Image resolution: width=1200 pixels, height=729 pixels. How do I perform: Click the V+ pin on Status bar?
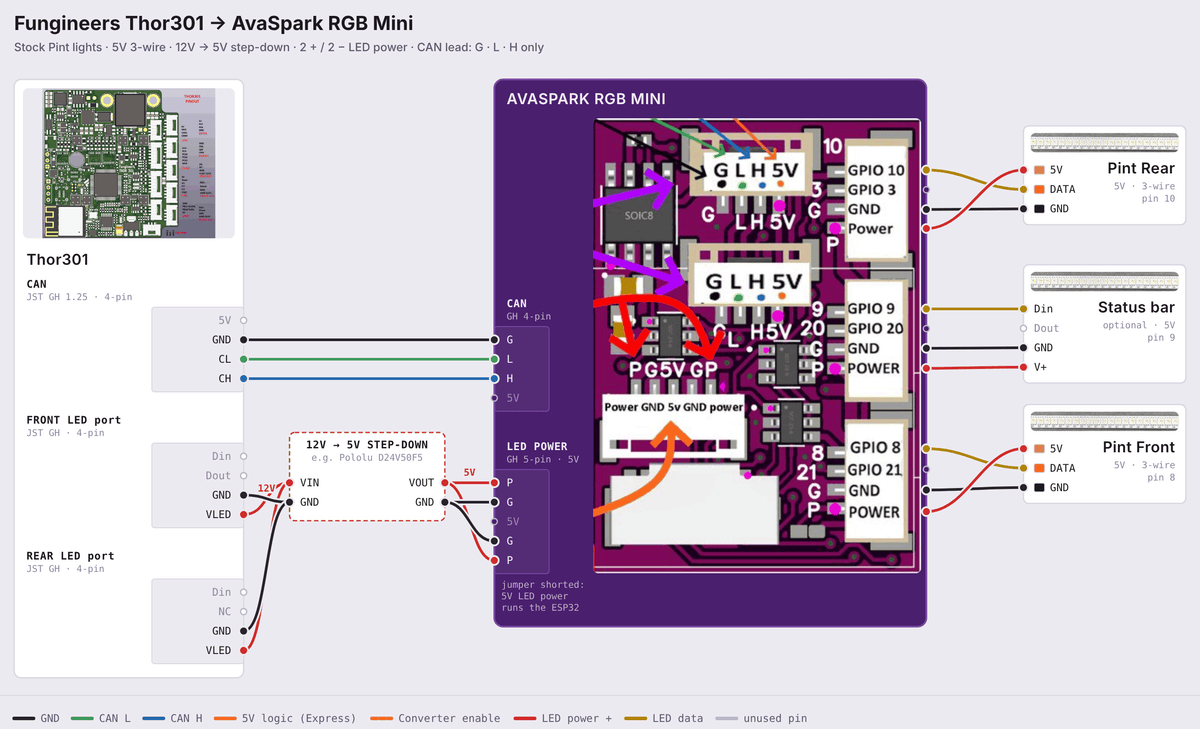tap(1042, 367)
